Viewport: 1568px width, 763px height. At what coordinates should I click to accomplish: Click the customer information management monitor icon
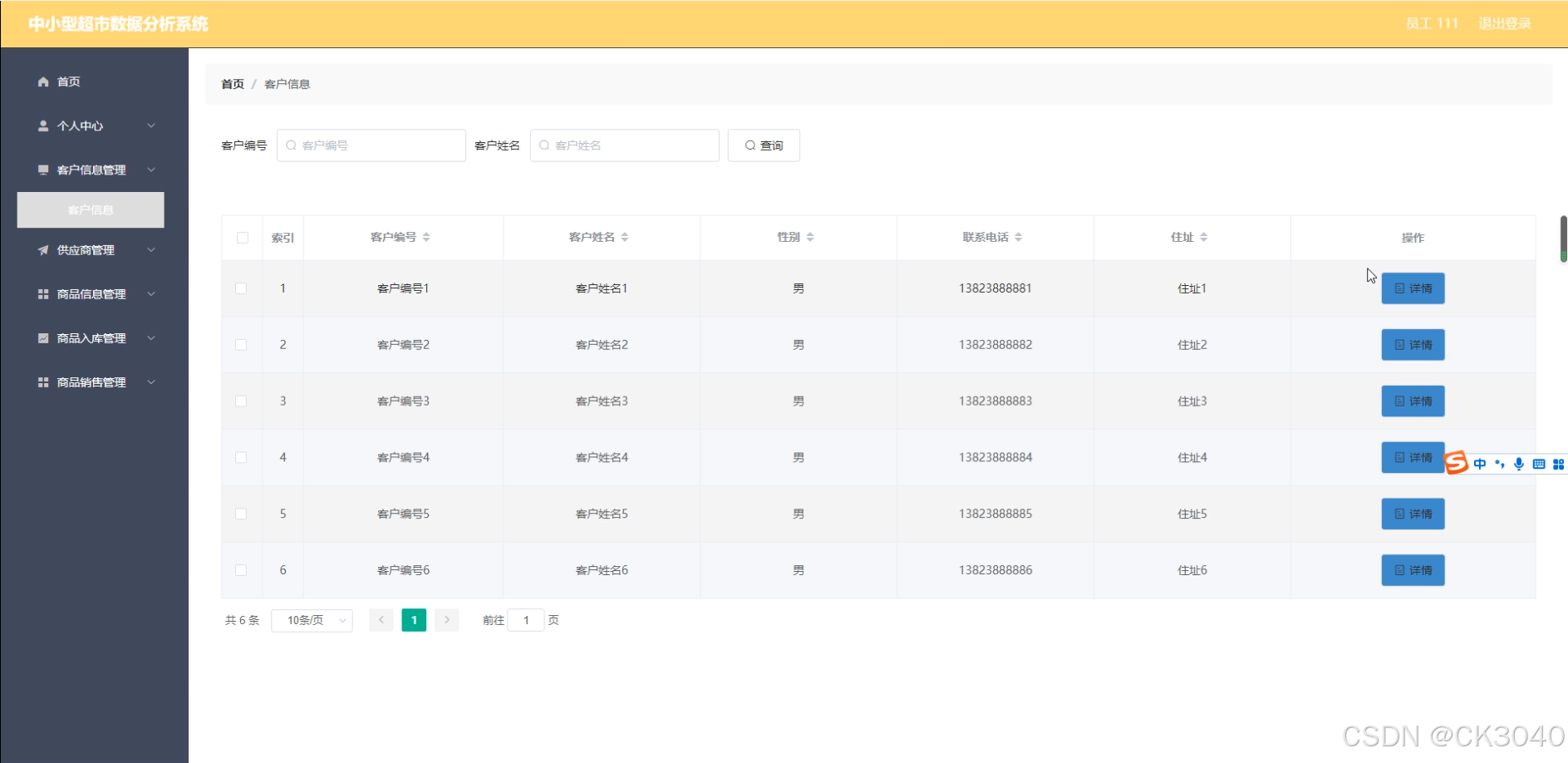[x=43, y=170]
